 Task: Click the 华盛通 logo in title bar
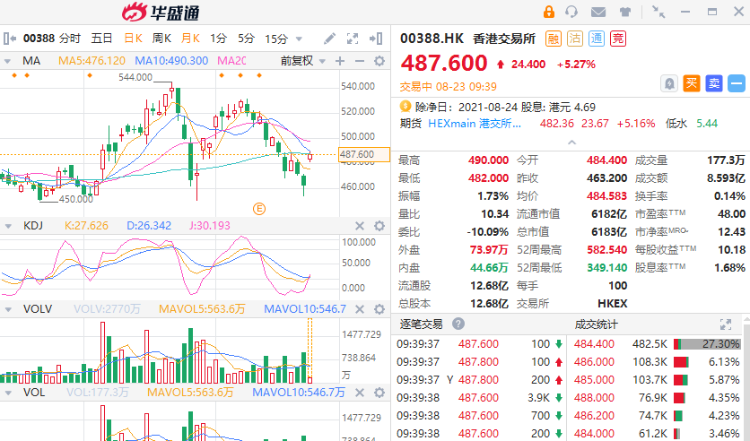(161, 12)
